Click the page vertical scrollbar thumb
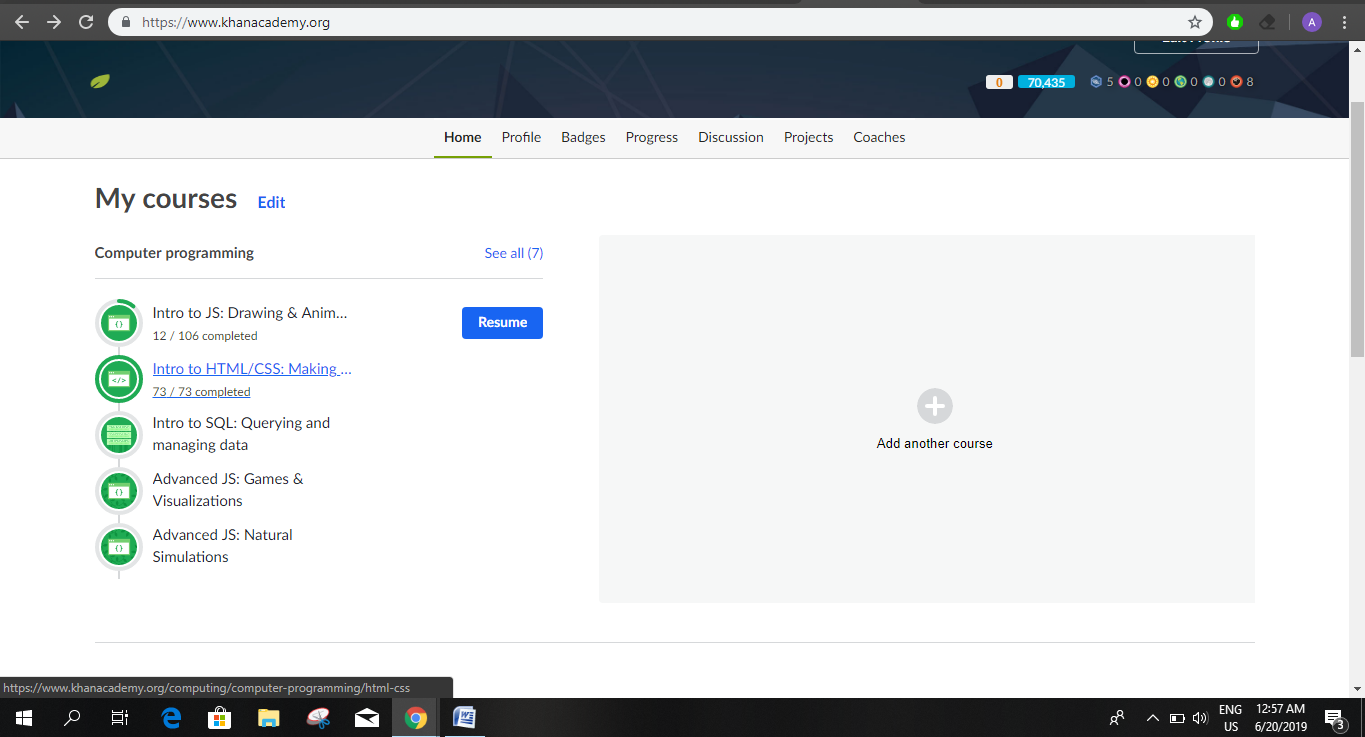This screenshot has height=737, width=1365. [x=1357, y=229]
